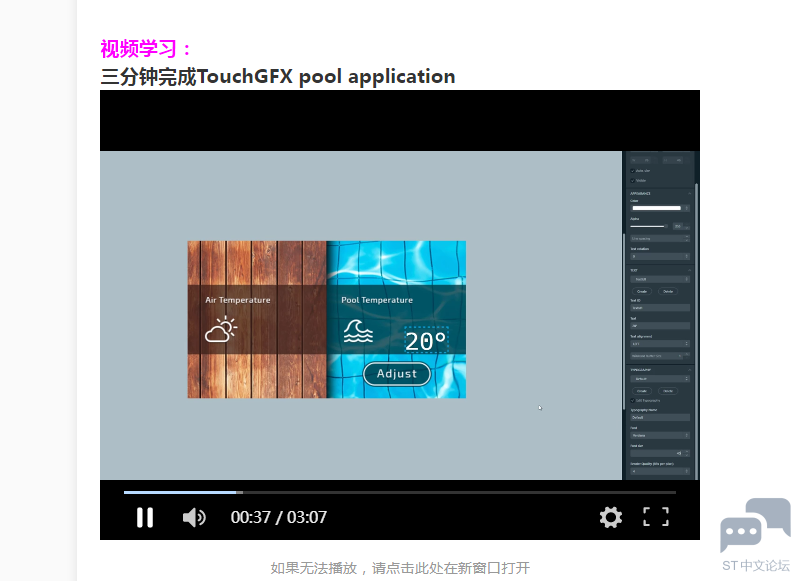The width and height of the screenshot is (799, 581).
Task: Open the Font dropdown in properties panel
Action: point(660,435)
